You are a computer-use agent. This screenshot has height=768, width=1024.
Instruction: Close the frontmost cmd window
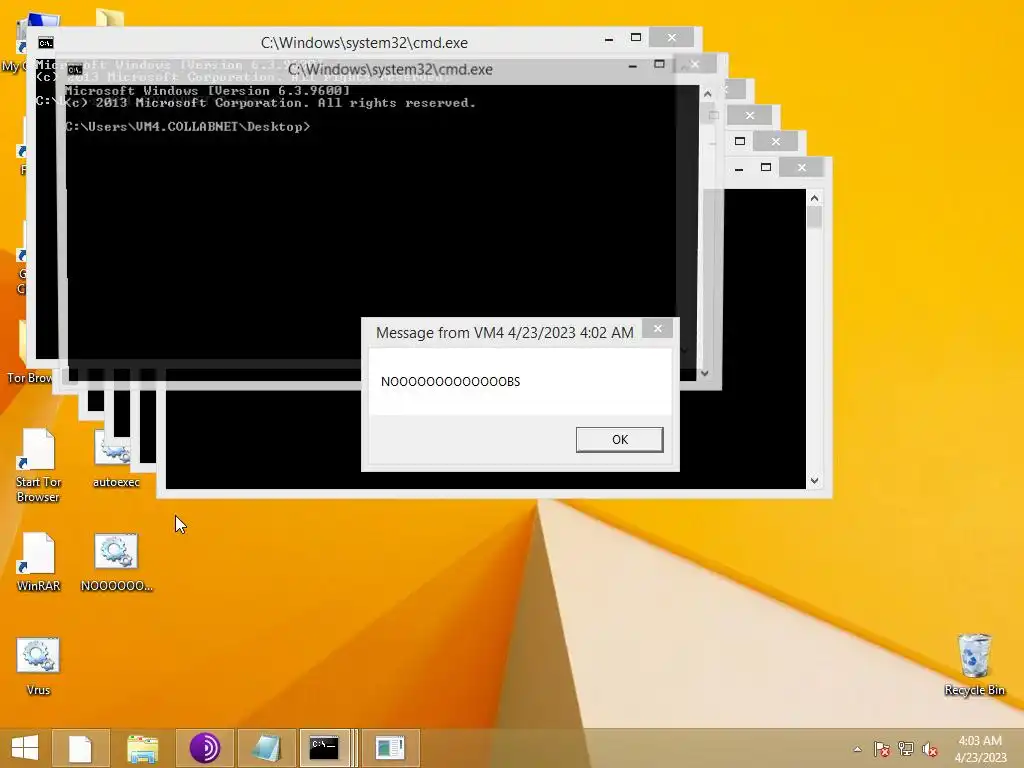point(801,168)
